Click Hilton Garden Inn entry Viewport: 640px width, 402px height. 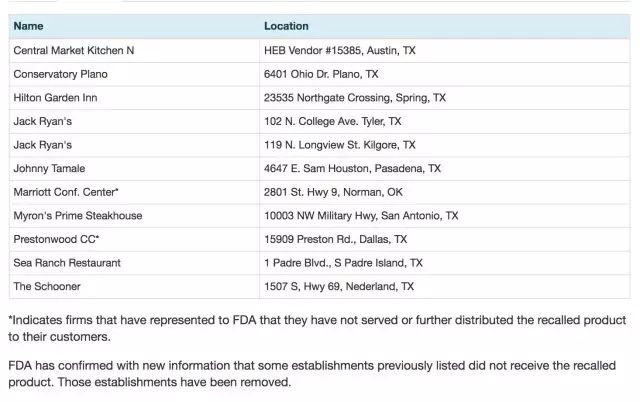(x=55, y=98)
